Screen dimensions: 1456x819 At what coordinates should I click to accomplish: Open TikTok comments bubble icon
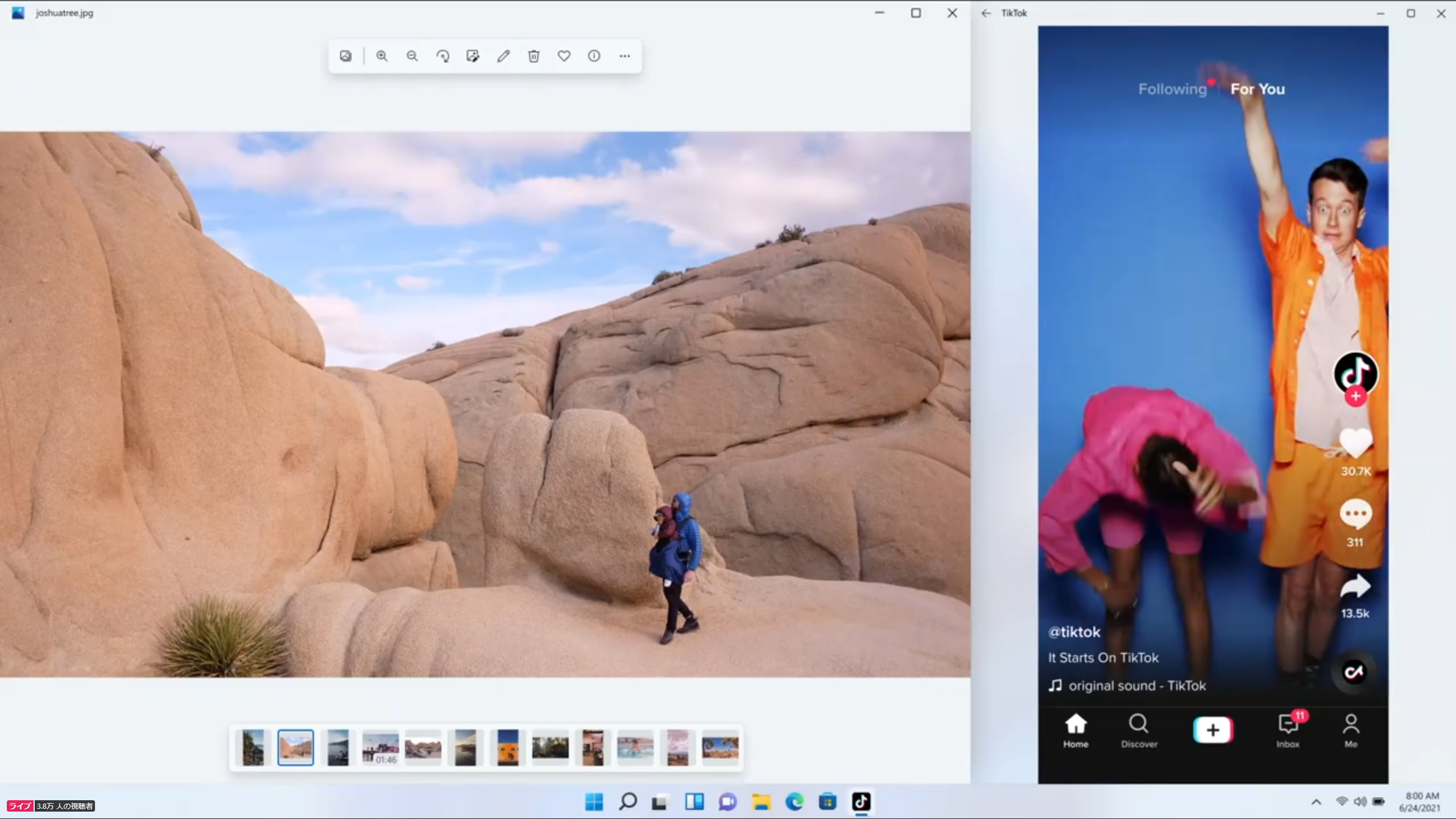(1355, 515)
